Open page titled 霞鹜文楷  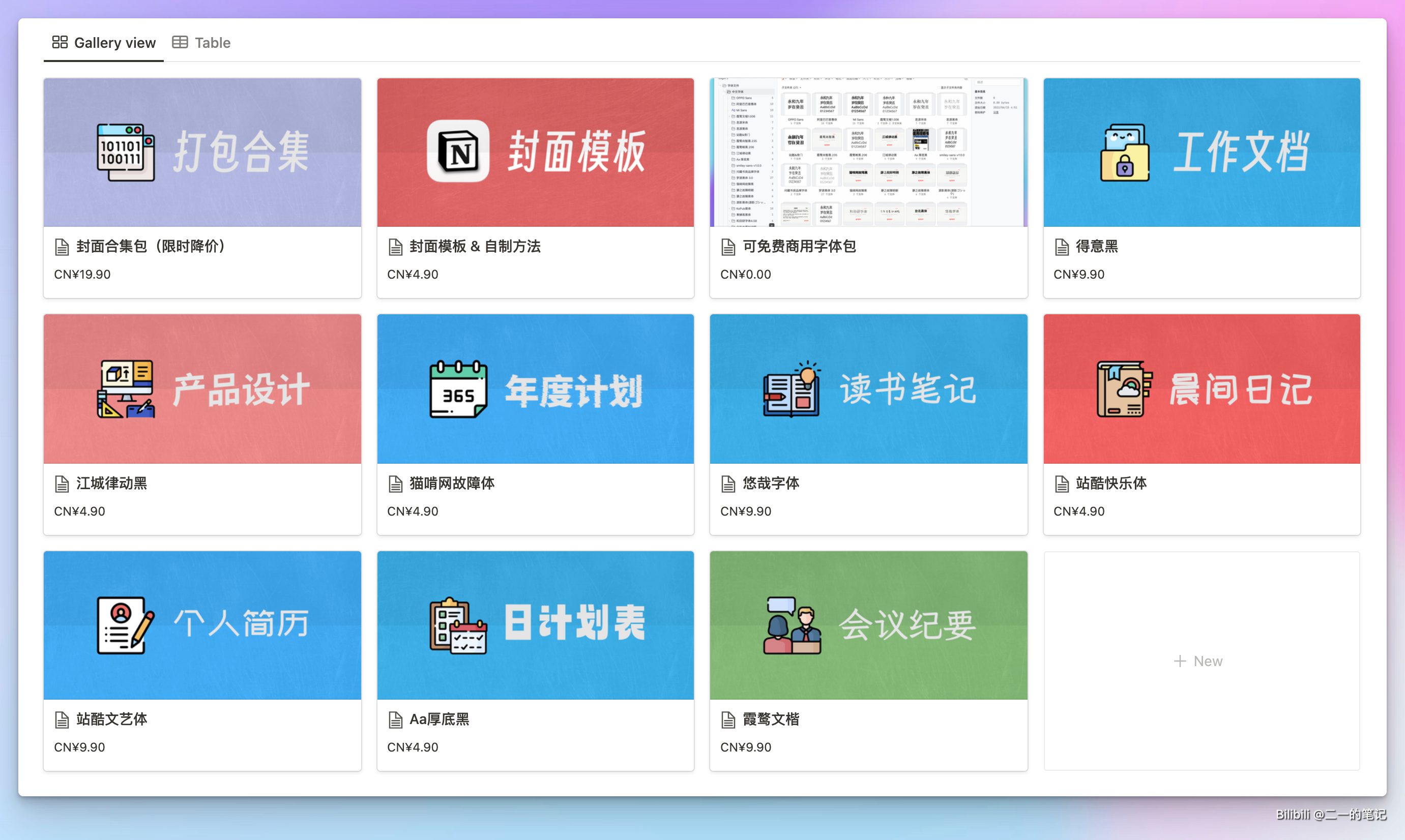coord(771,719)
